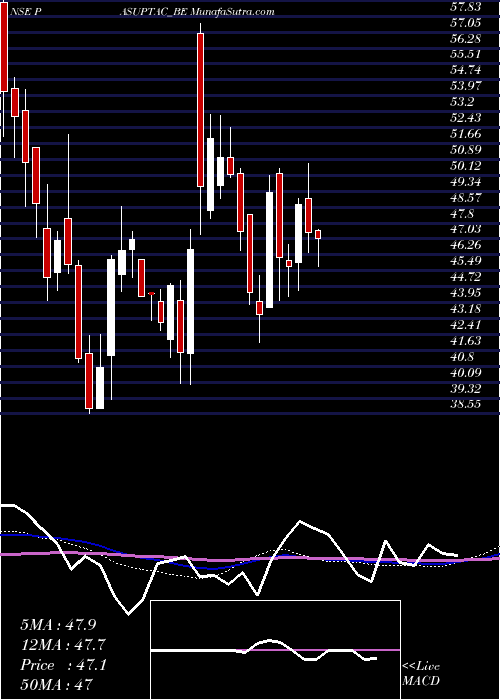The height and width of the screenshot is (700, 500).
Task: Click the 57.05 price axis label
Action: click(467, 22)
